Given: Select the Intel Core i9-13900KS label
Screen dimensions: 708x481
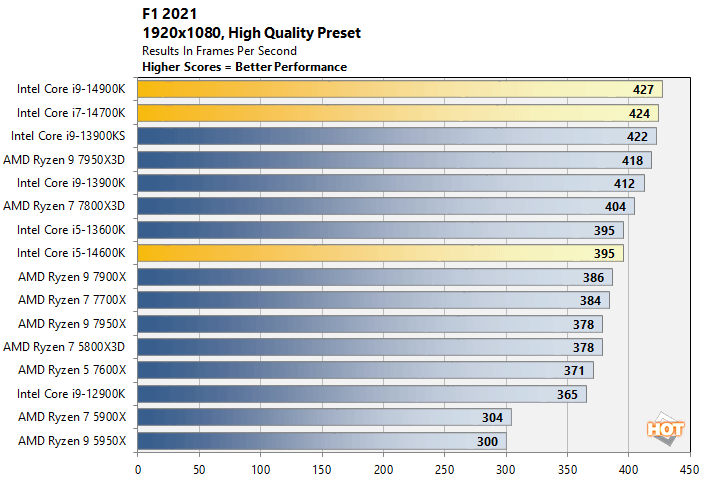Looking at the screenshot, I should pyautogui.click(x=68, y=136).
